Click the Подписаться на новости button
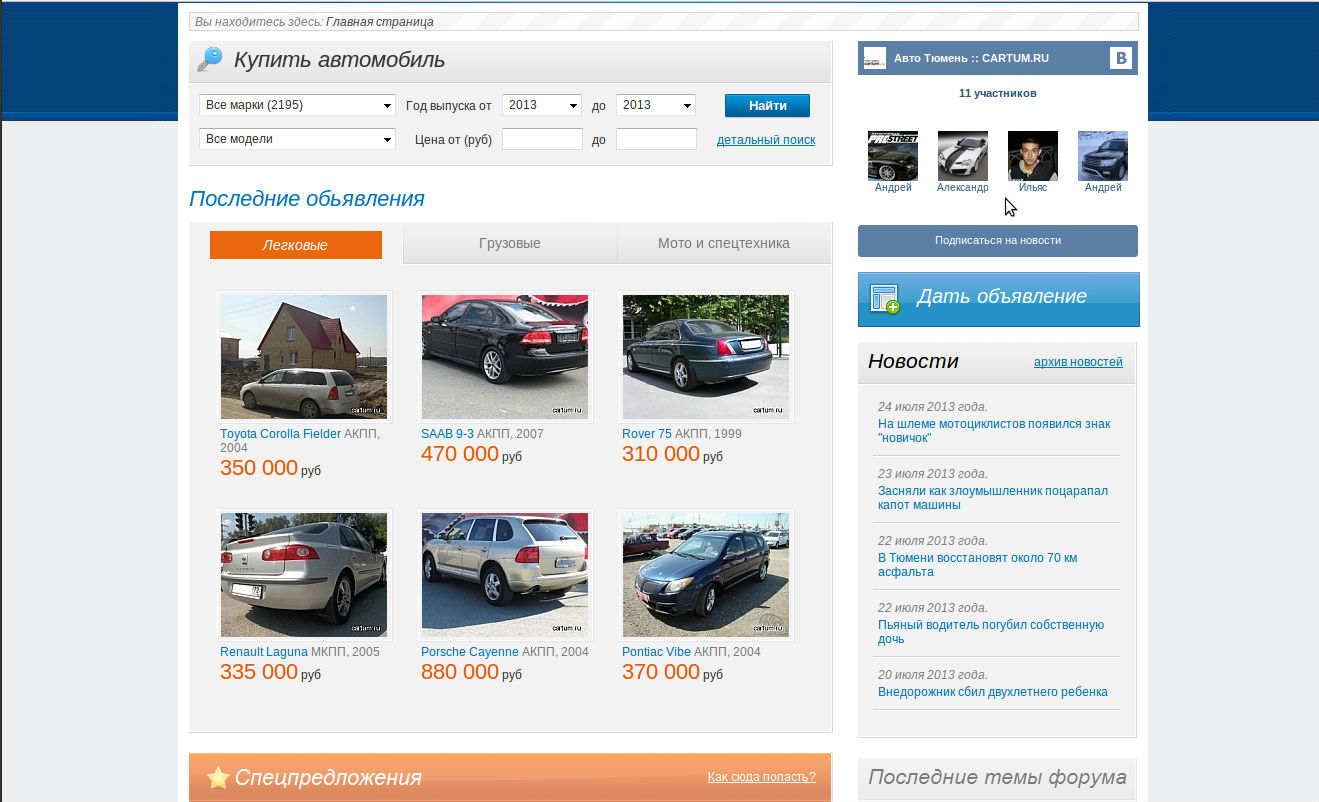Screen dimensions: 1319x802 pos(998,241)
